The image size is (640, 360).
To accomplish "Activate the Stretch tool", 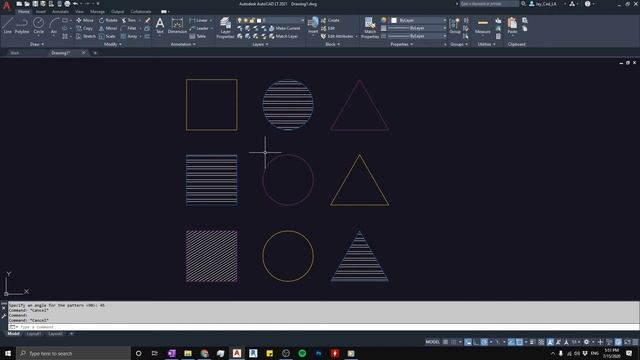I will tap(86, 36).
